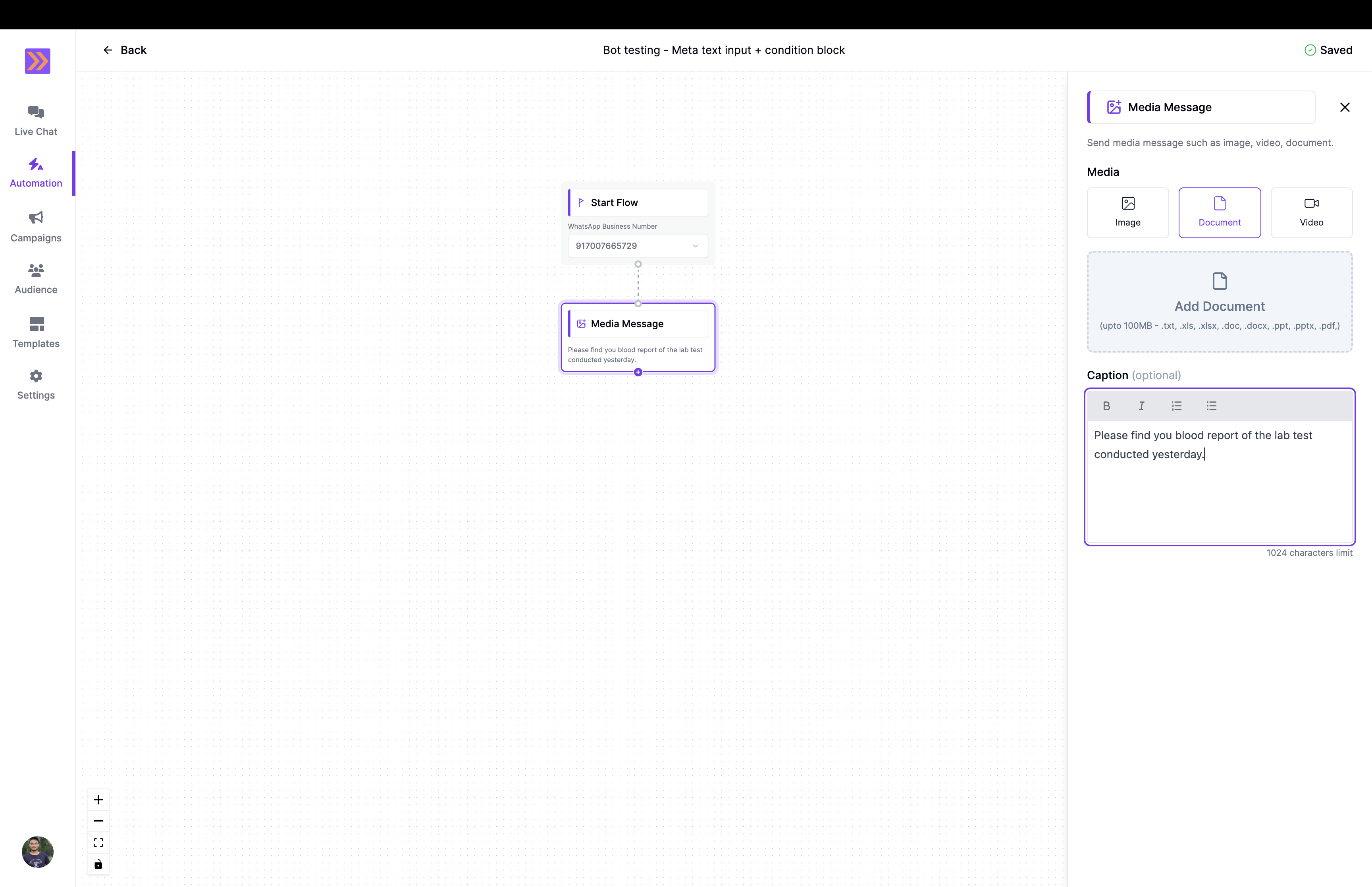Viewport: 1372px width, 887px height.
Task: Select Image as media type
Action: (x=1127, y=212)
